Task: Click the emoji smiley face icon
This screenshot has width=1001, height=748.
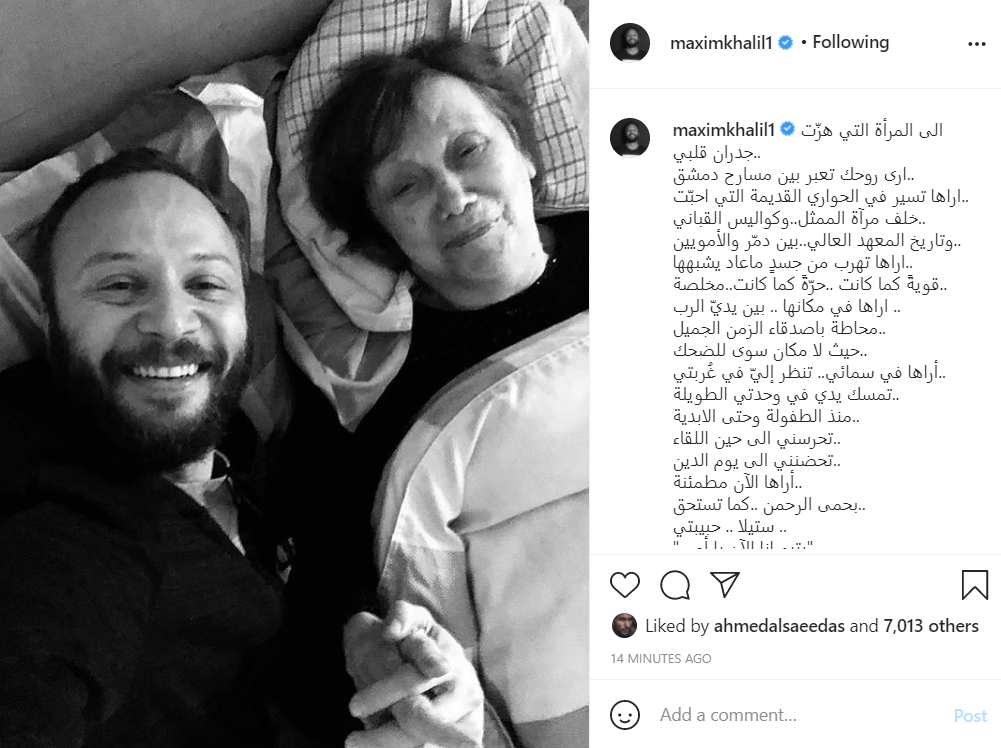Action: [x=624, y=714]
